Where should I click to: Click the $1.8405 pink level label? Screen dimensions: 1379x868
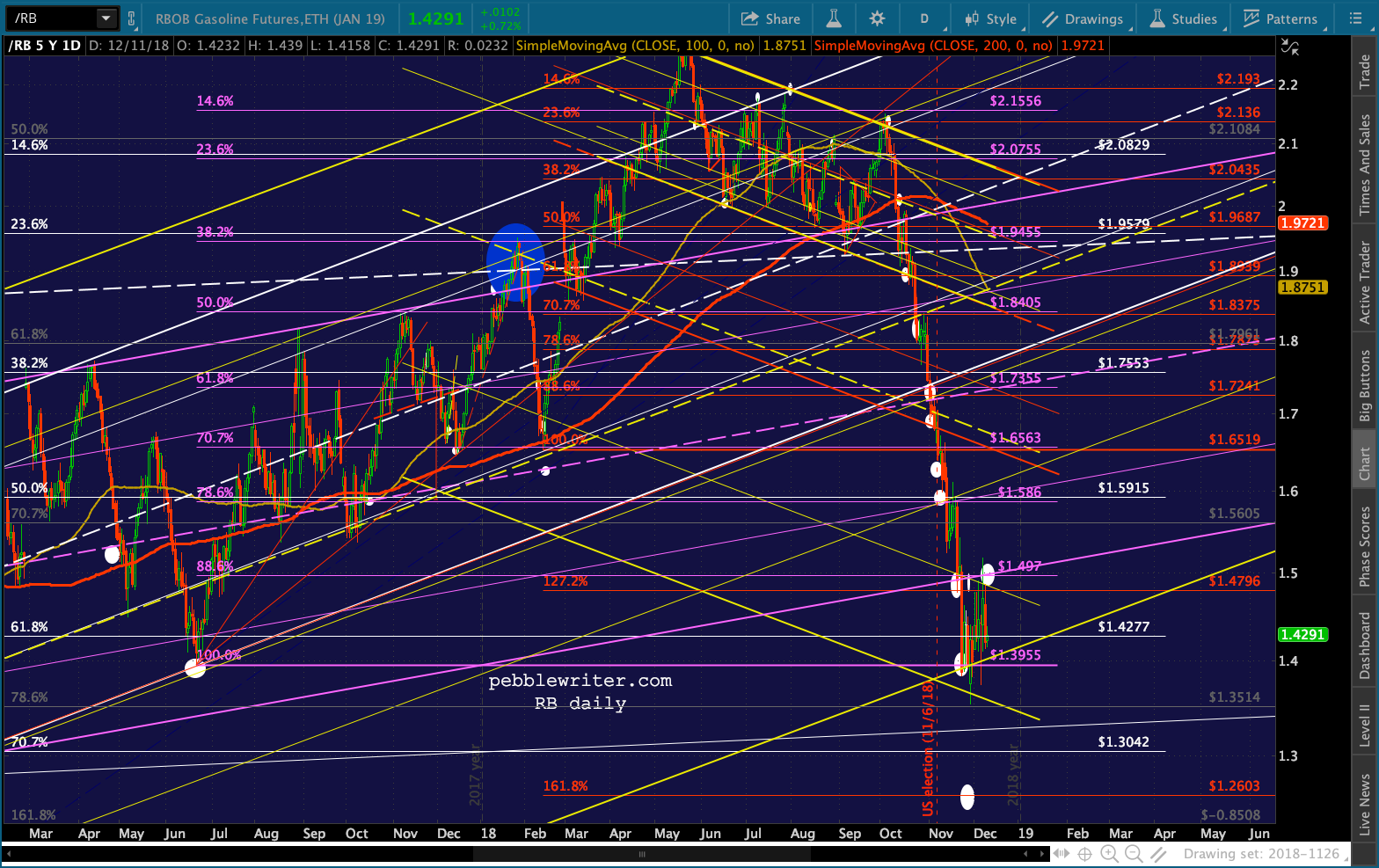tap(1016, 303)
